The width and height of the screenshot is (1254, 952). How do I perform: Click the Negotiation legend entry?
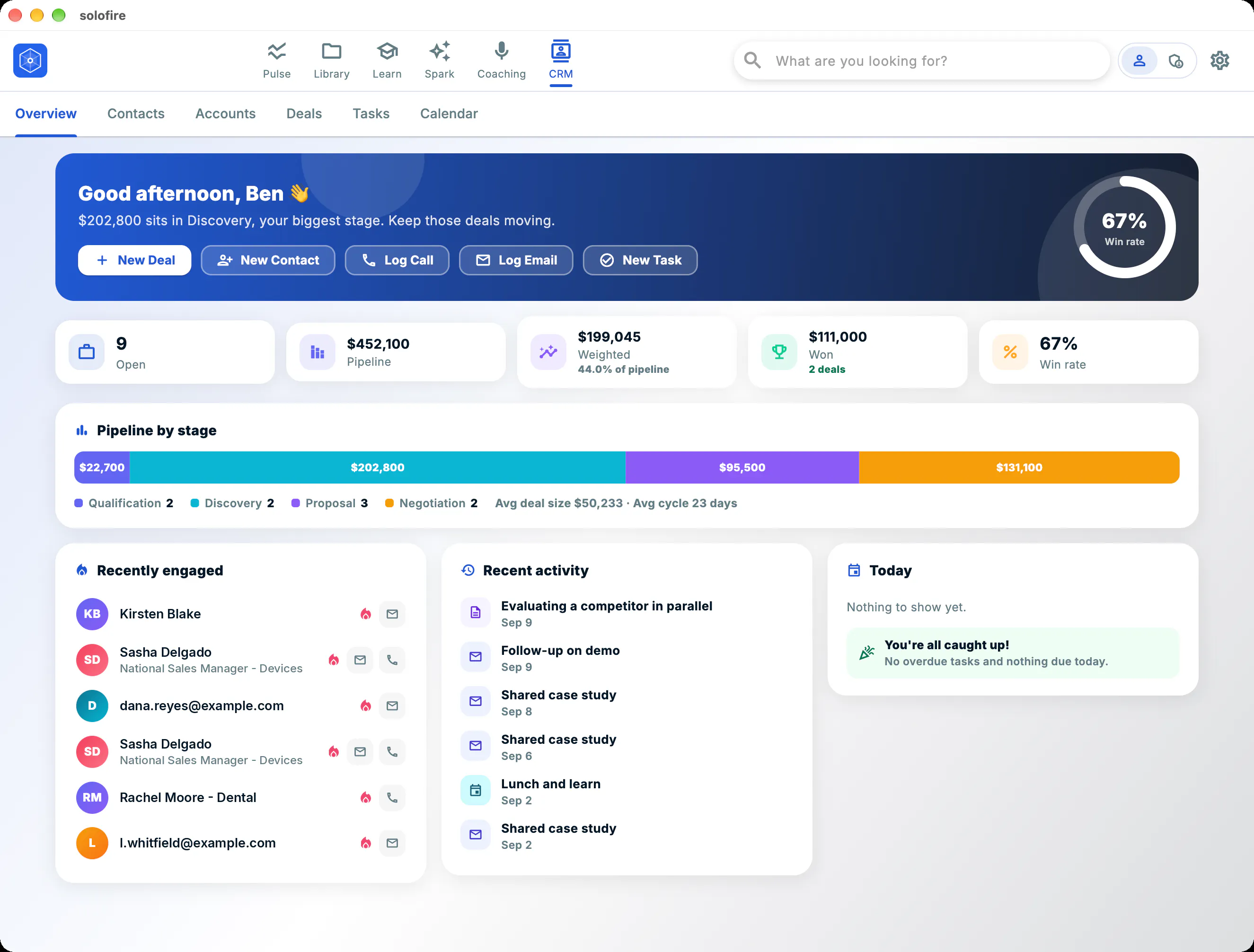click(432, 503)
